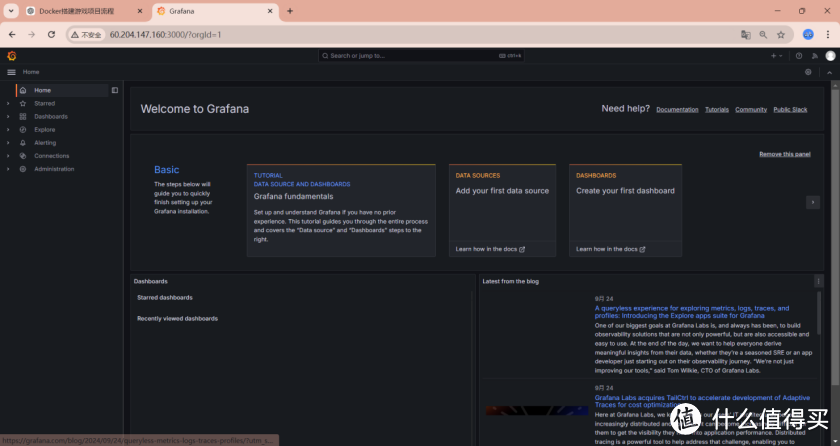
Task: Reload the page in the browser
Action: pyautogui.click(x=51, y=34)
